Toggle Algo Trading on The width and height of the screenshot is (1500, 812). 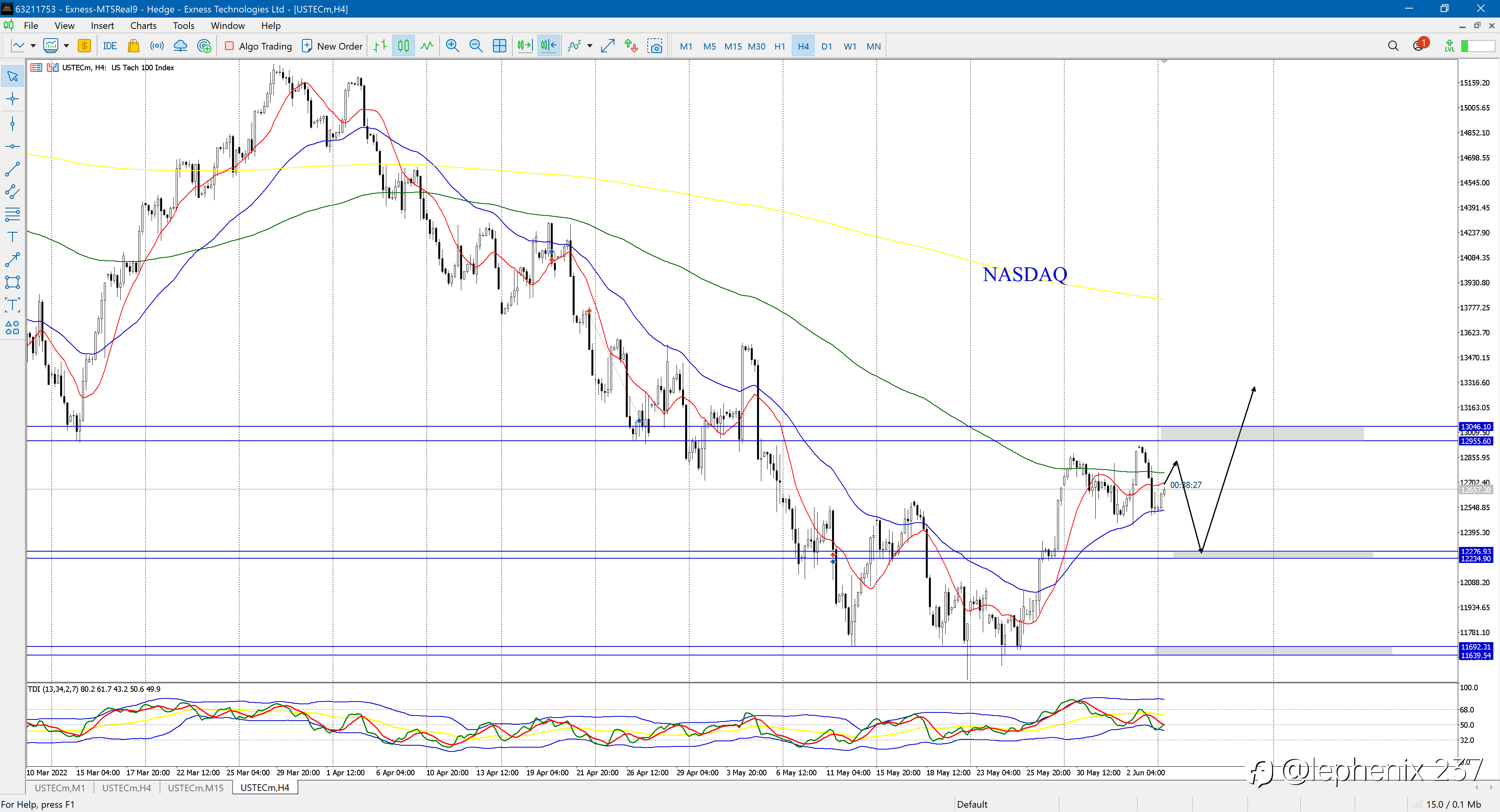click(x=258, y=46)
